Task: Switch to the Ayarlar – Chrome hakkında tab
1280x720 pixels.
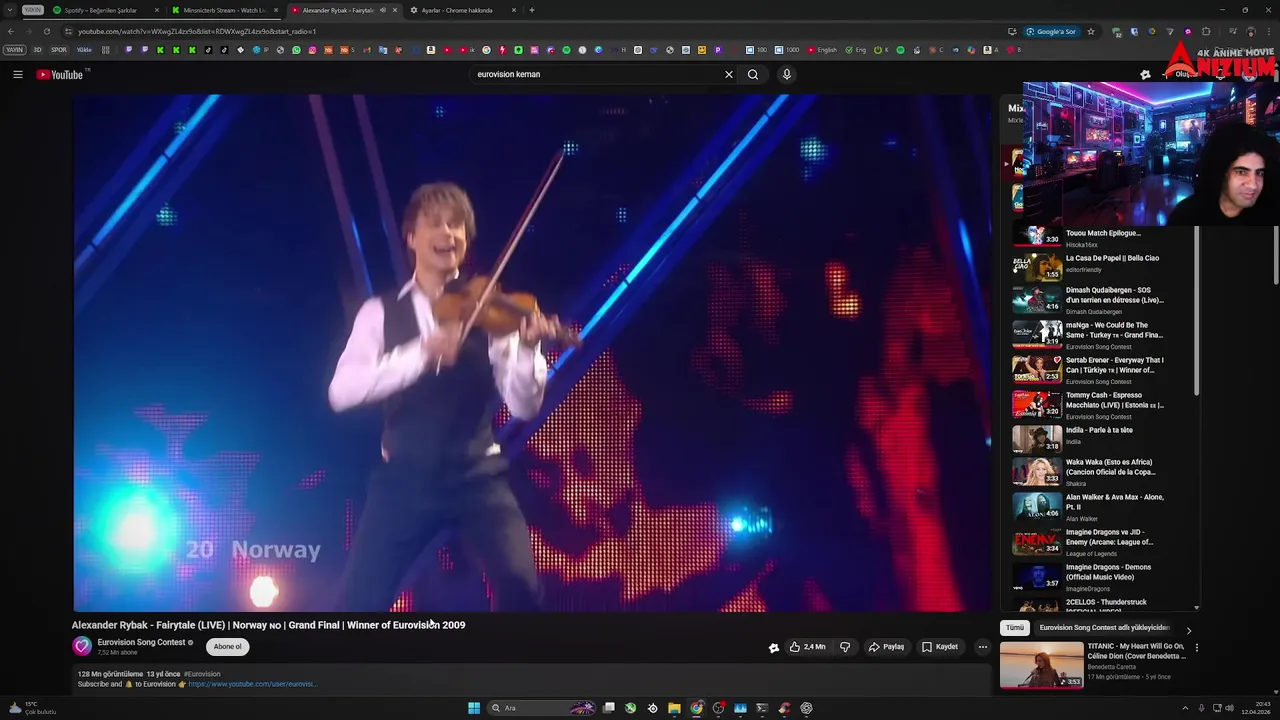Action: coord(462,10)
